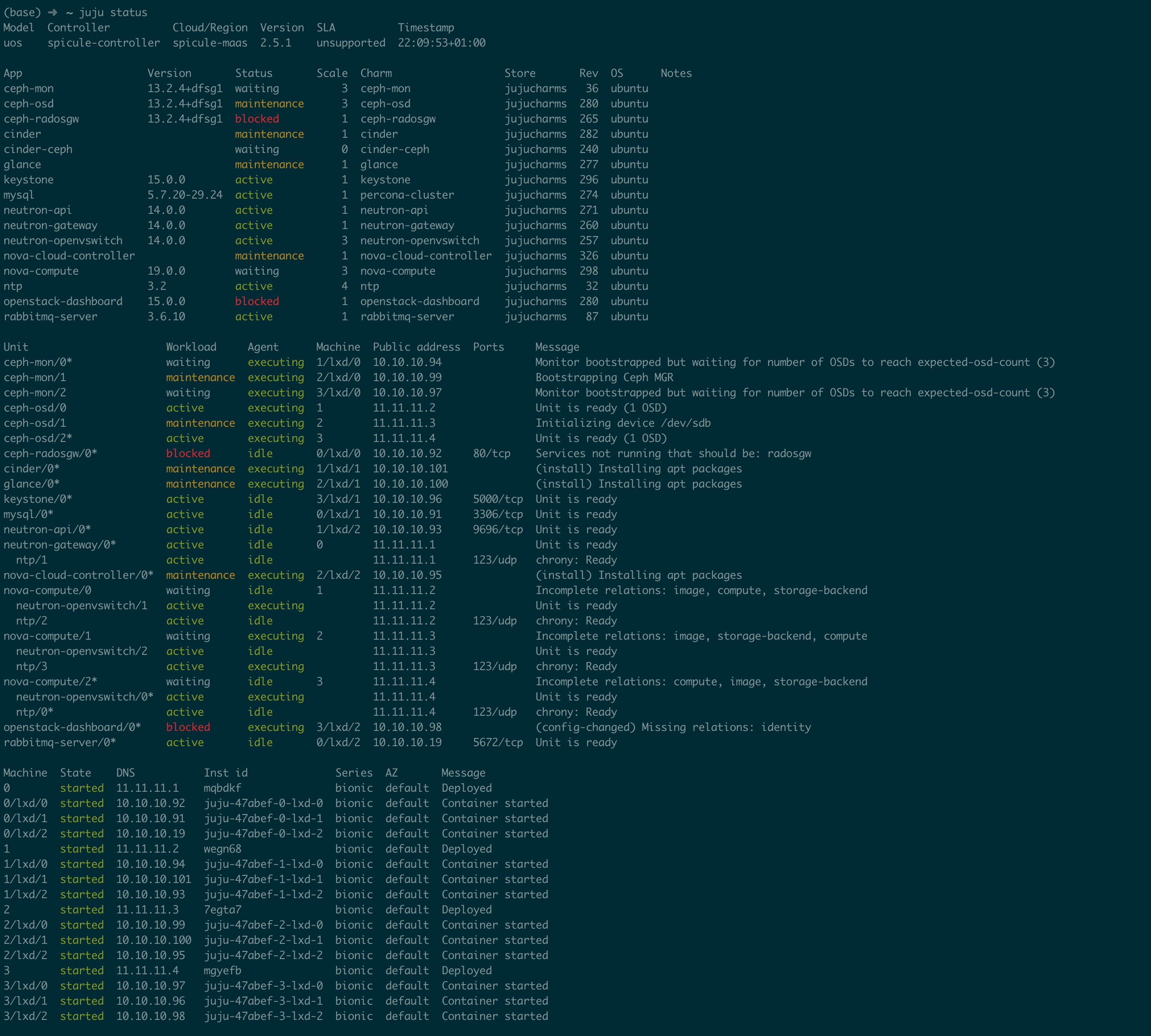Click the 'Public address' column header
This screenshot has width=1151, height=1036.
pos(416,347)
